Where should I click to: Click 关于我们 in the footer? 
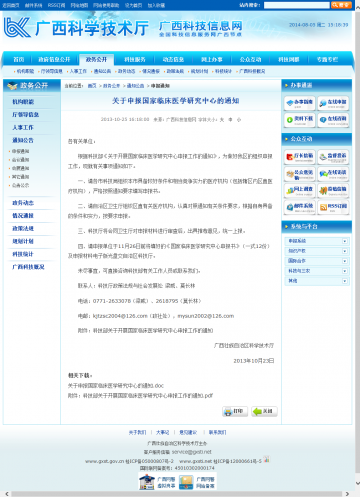click(x=137, y=432)
